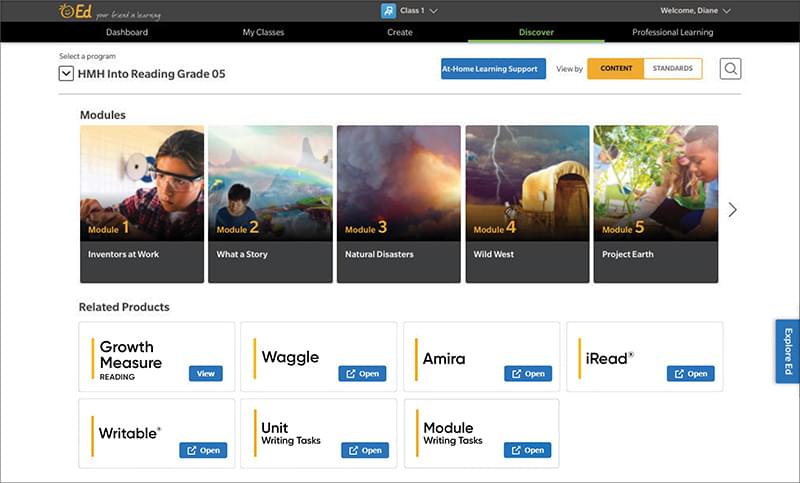Switch View by to STANDARDS
800x483 pixels.
[x=672, y=68]
